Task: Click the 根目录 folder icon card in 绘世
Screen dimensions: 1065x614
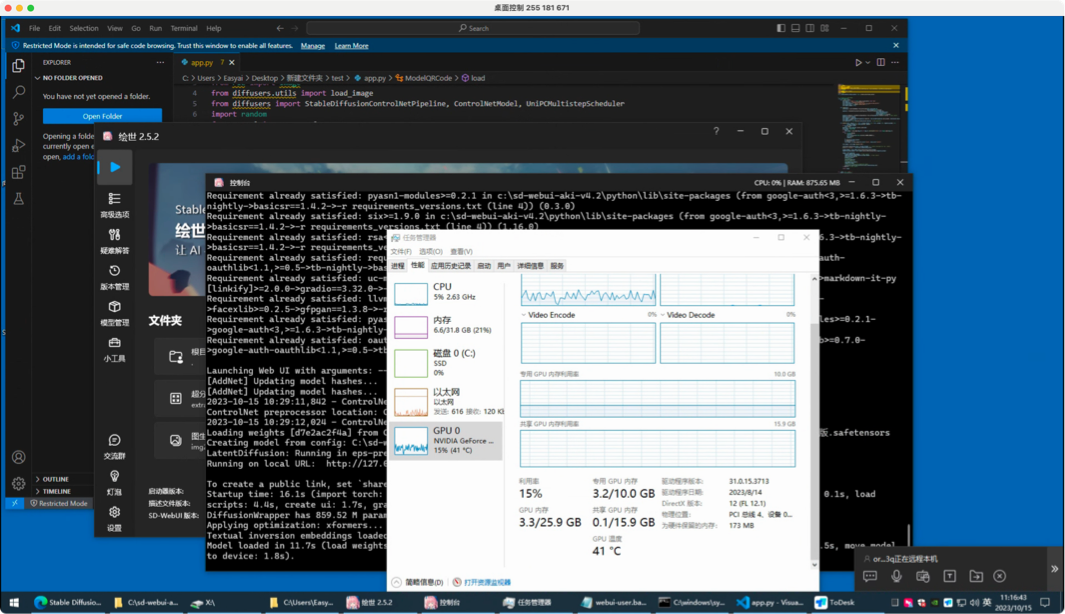Action: [x=176, y=357]
